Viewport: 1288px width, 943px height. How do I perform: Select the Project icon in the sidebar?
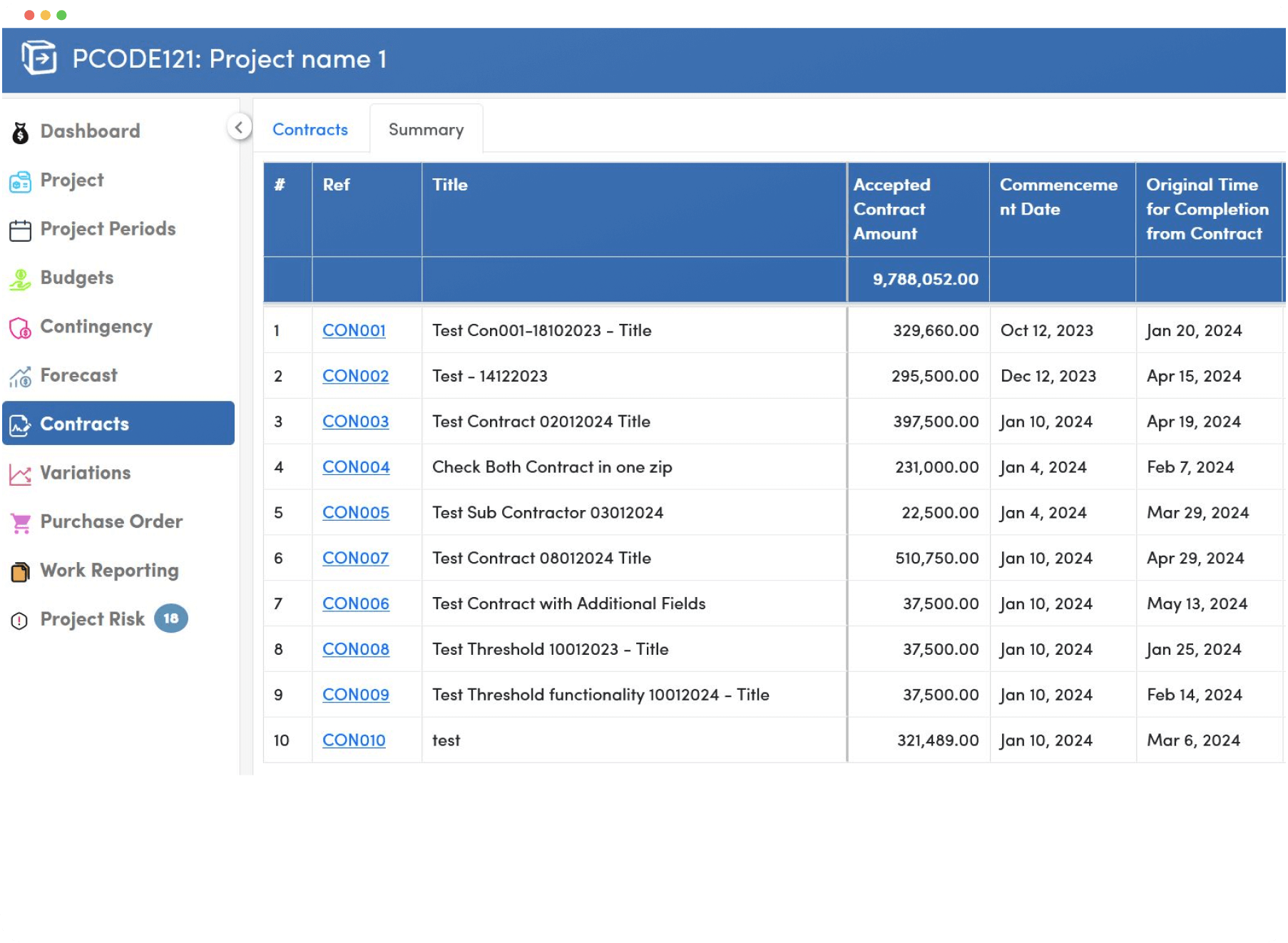click(21, 180)
